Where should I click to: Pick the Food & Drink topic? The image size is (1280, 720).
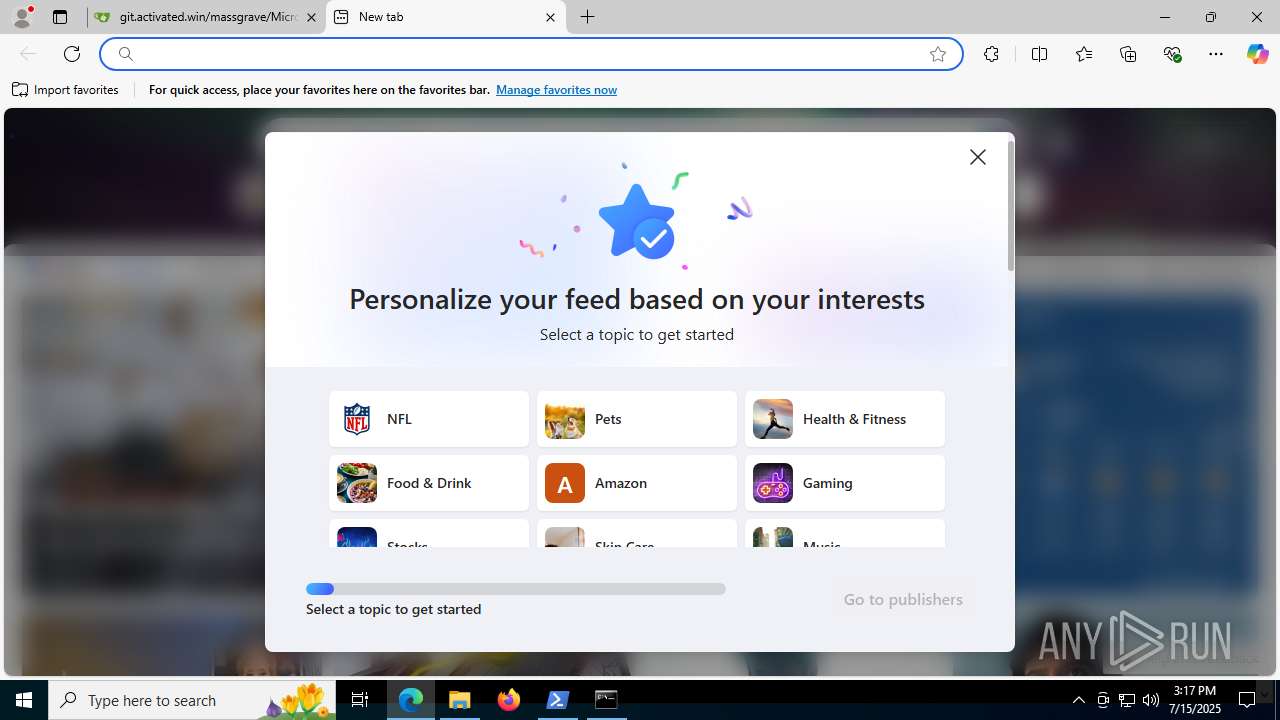(429, 483)
